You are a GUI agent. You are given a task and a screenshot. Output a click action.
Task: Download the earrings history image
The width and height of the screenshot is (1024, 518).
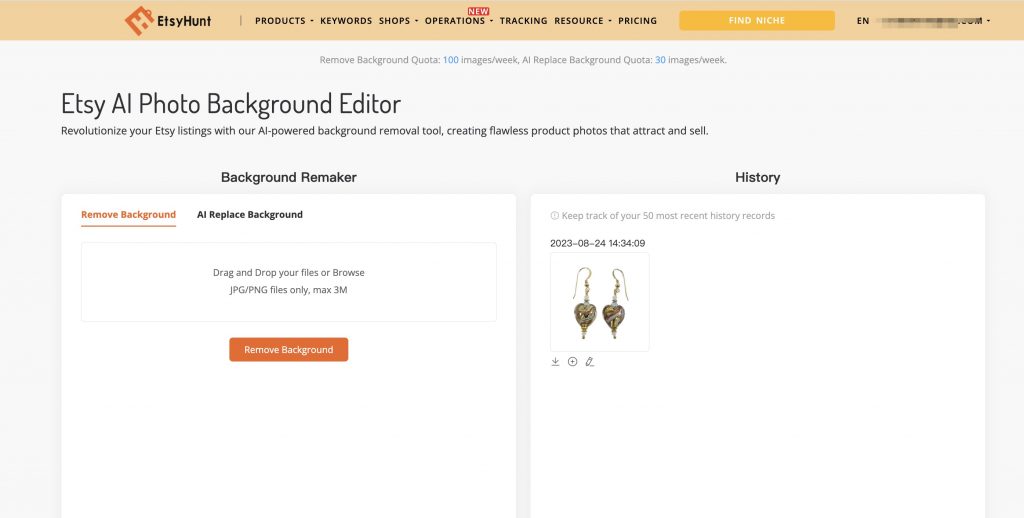pyautogui.click(x=555, y=362)
